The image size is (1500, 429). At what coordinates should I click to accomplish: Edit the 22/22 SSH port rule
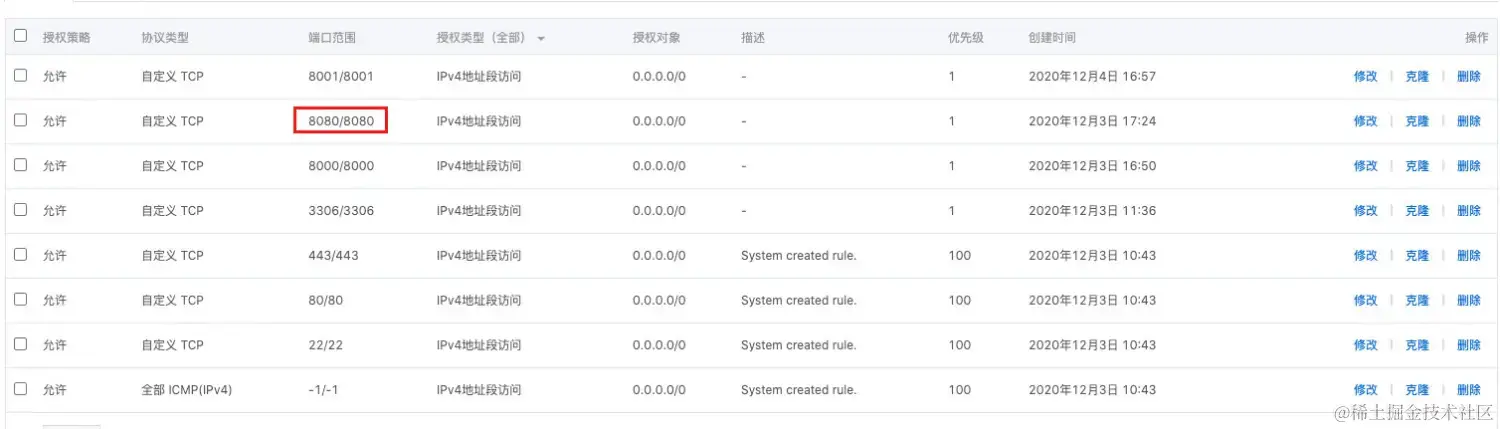click(1365, 345)
